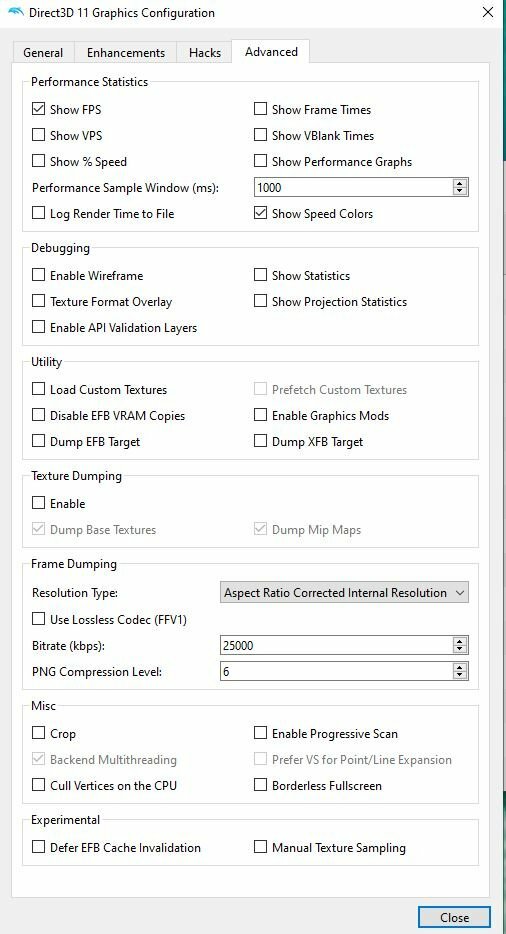Enable Defer EFB Cache Invalidation
The height and width of the screenshot is (934, 506).
pos(39,847)
